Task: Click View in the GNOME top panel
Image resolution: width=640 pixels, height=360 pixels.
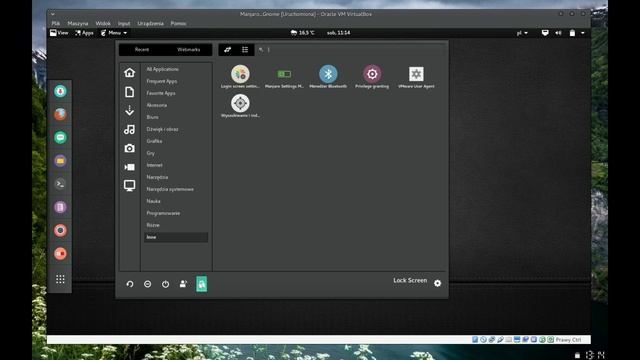Action: 59,33
